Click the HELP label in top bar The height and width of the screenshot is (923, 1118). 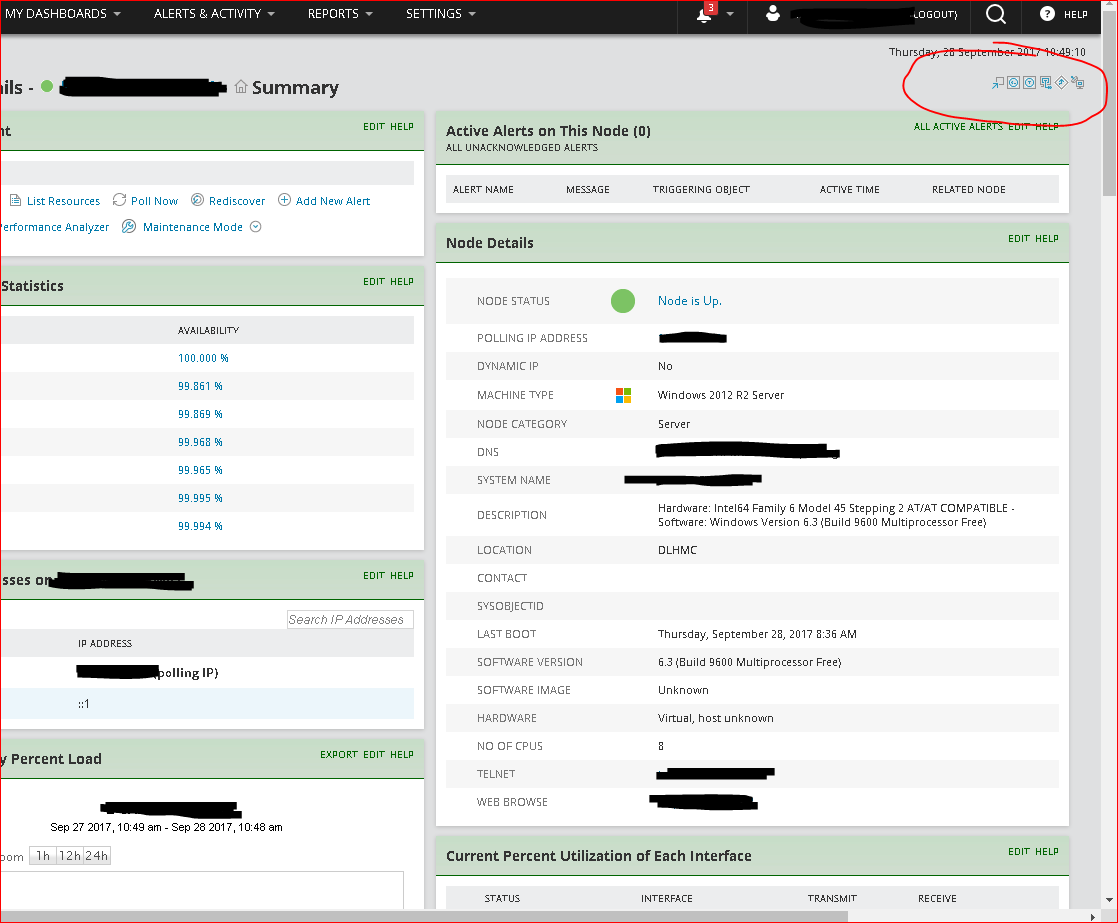1075,14
